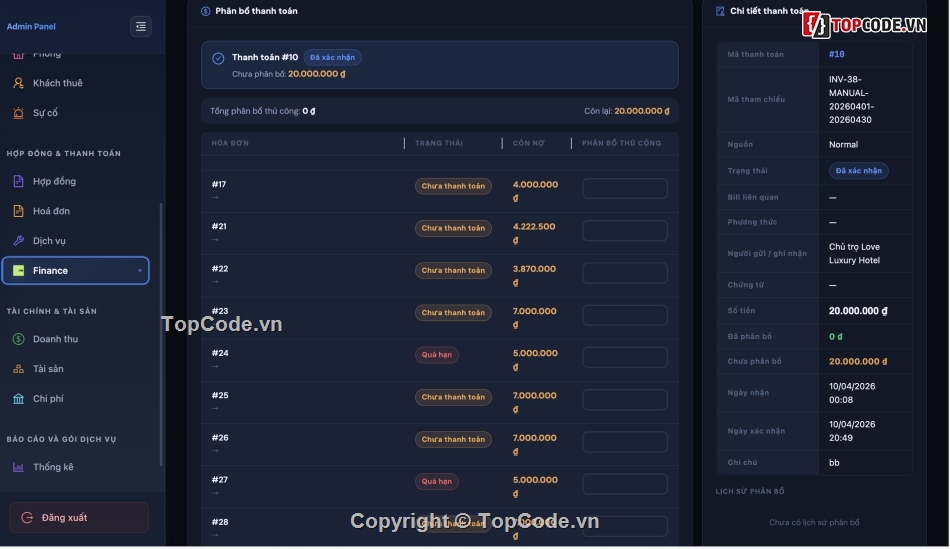Image resolution: width=950 pixels, height=549 pixels.
Task: Select the Dịch vụ menu item
Action: point(76,241)
